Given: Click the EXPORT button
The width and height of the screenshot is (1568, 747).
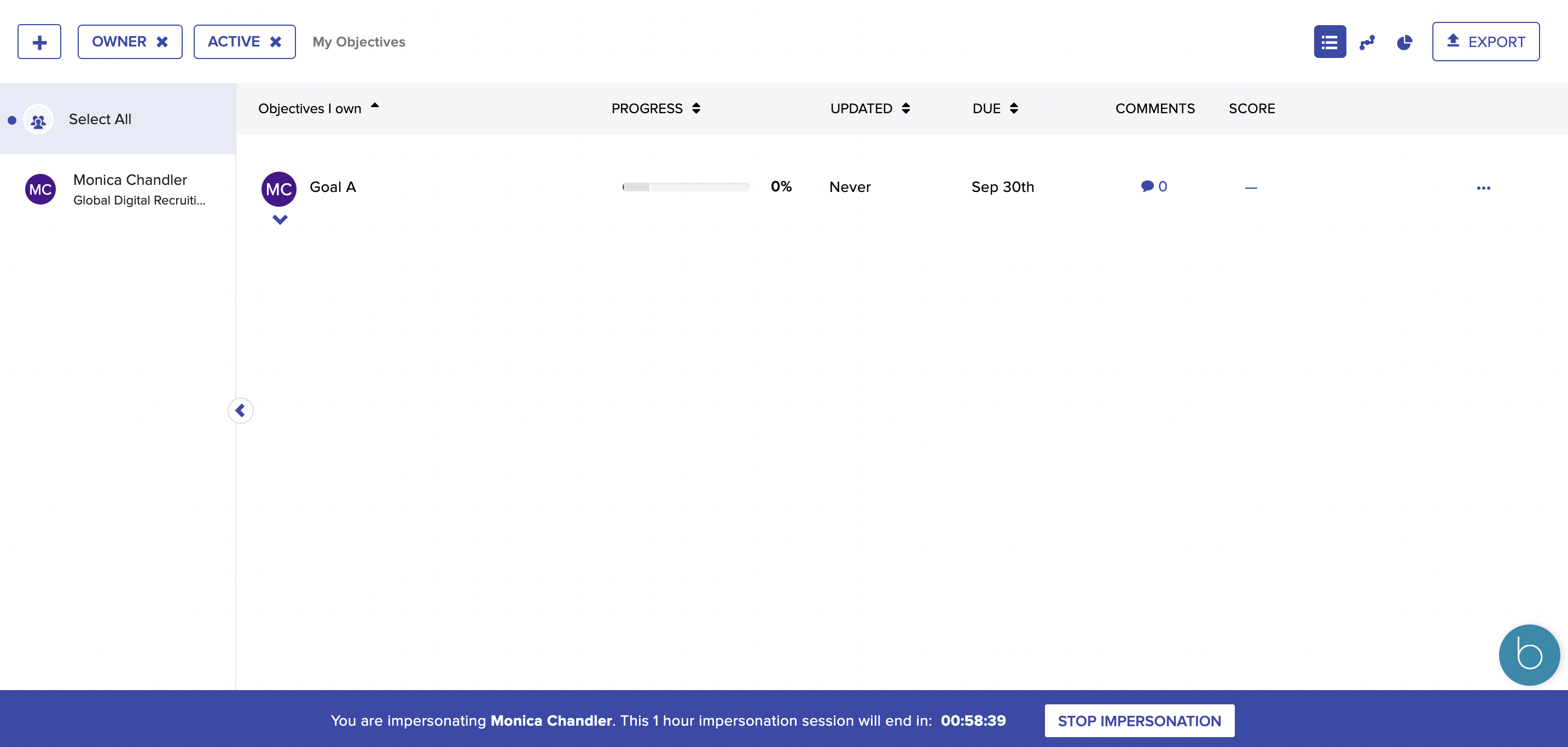Looking at the screenshot, I should [x=1485, y=42].
